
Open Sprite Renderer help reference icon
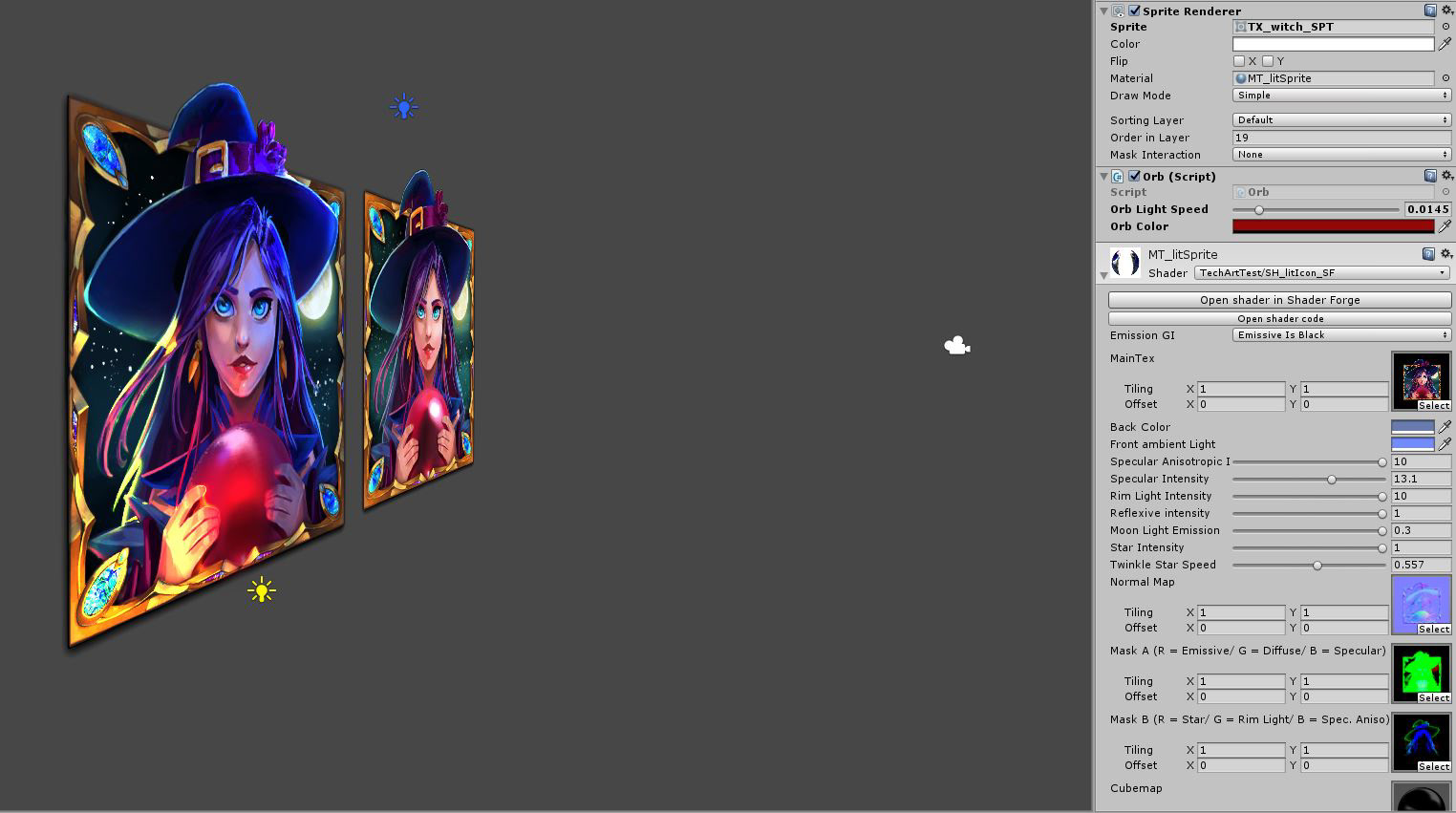1430,11
